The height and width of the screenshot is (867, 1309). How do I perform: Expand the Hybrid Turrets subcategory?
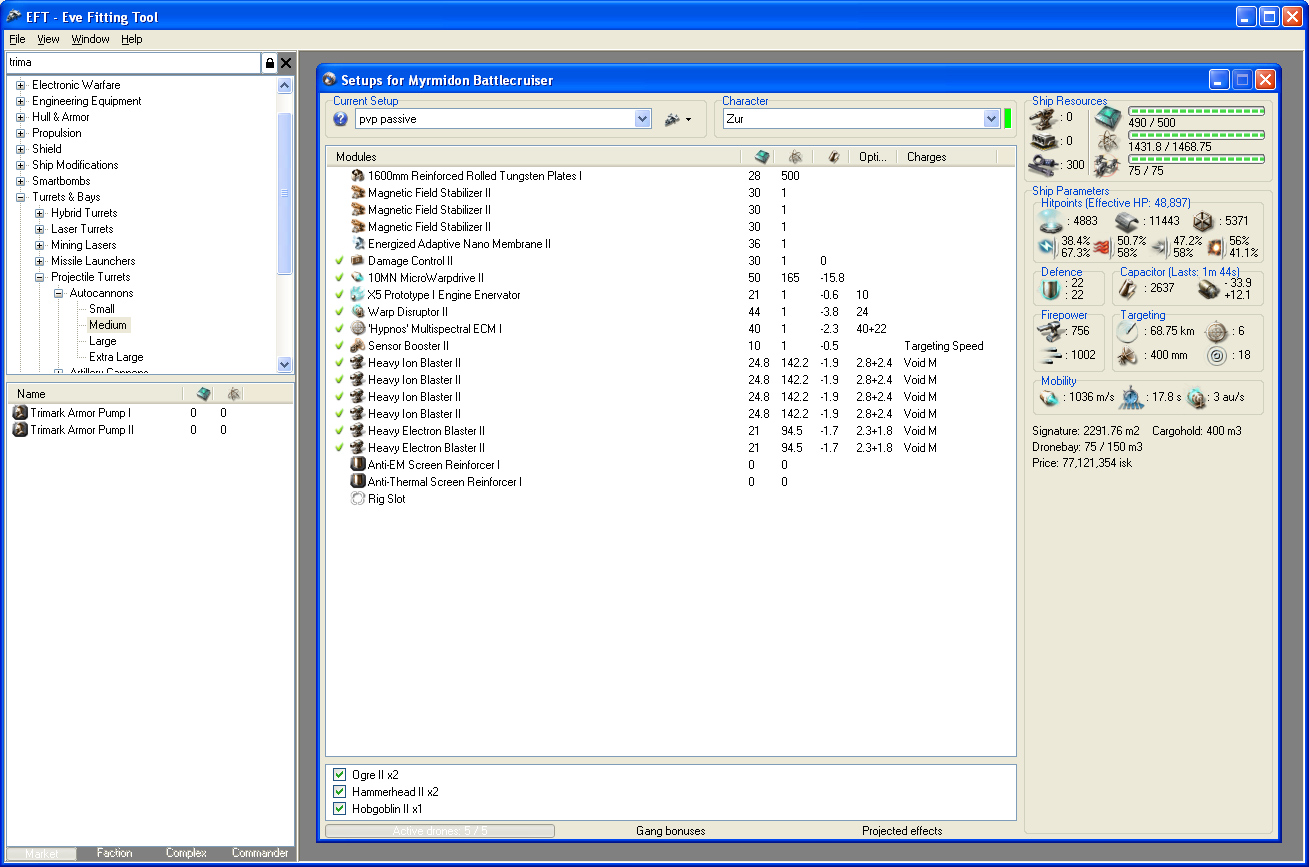click(x=39, y=213)
